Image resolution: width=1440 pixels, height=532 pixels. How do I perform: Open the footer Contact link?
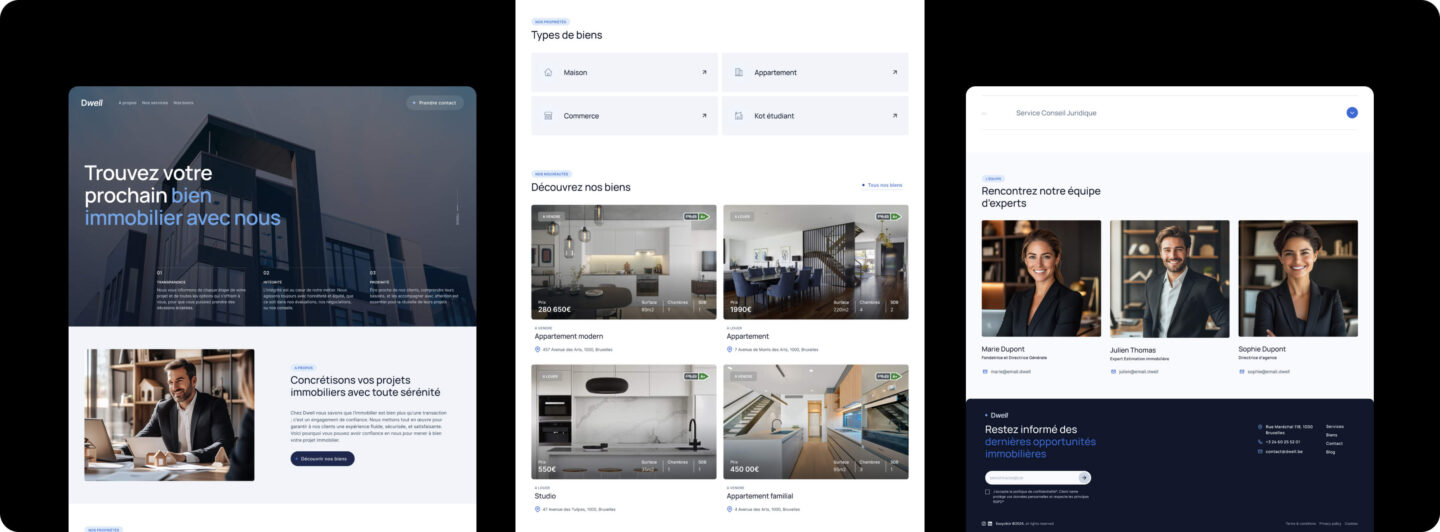pos(1334,443)
